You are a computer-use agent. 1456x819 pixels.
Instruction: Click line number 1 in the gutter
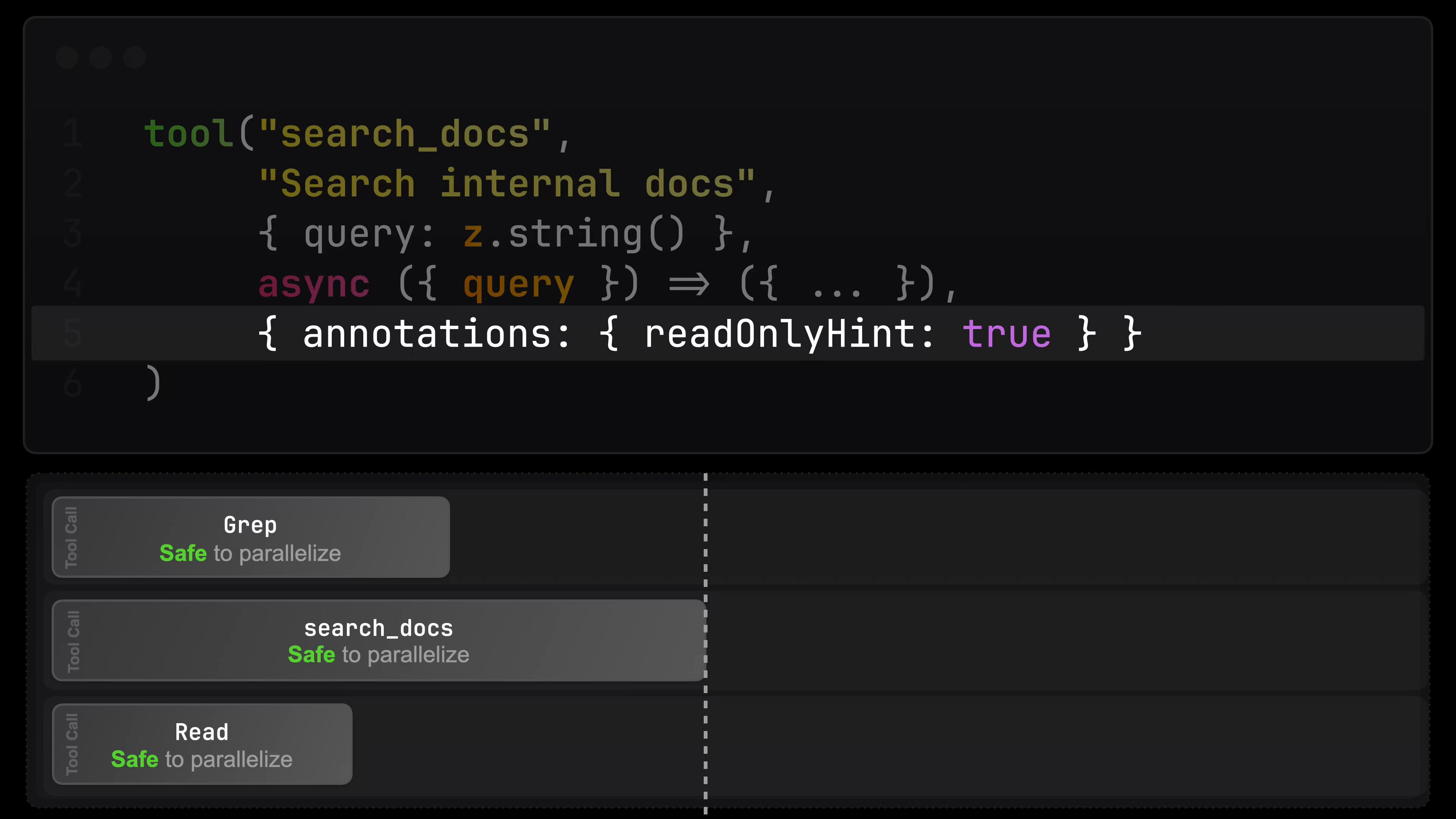[x=72, y=133]
